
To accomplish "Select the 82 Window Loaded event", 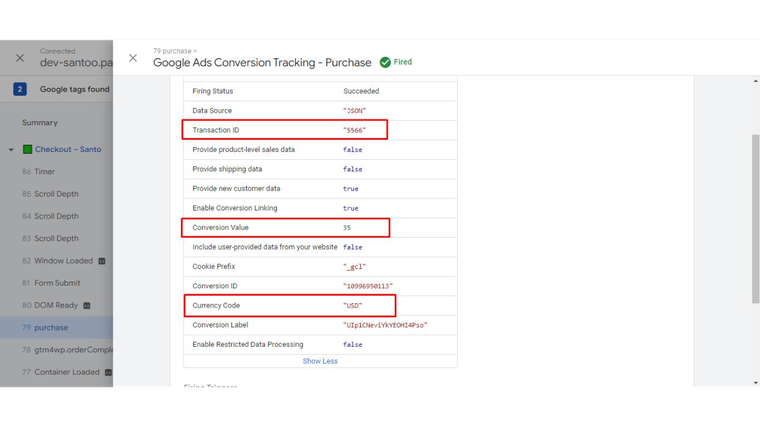I will [x=56, y=261].
